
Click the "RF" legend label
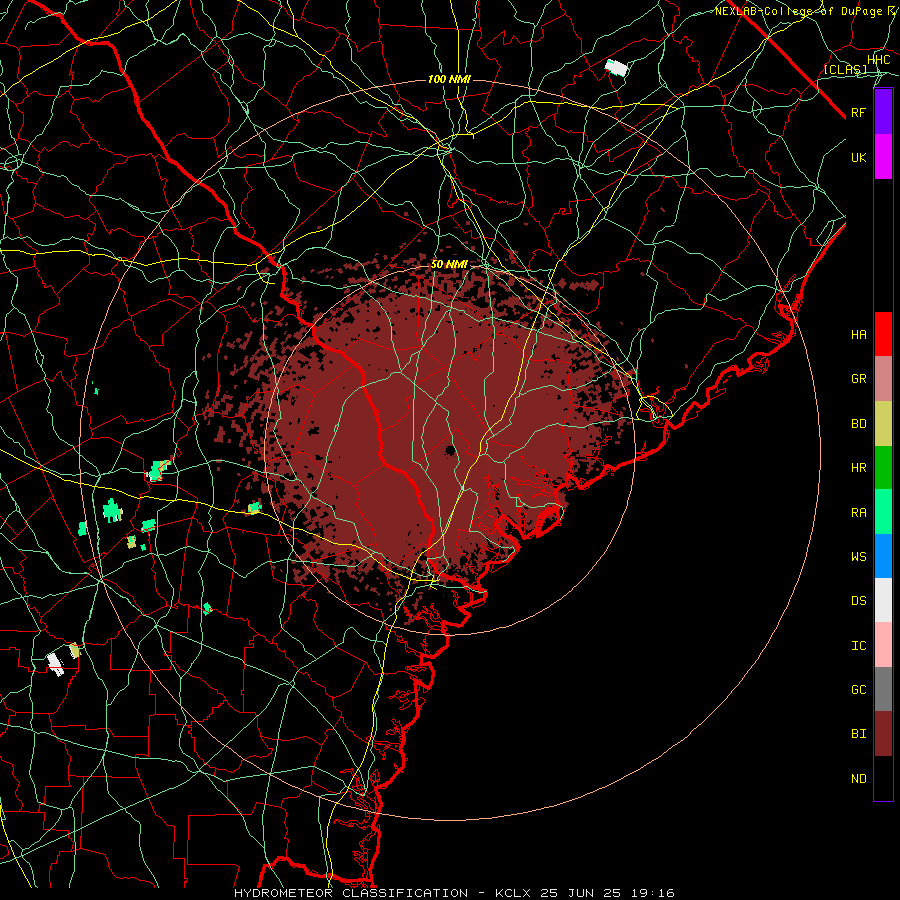coord(858,112)
